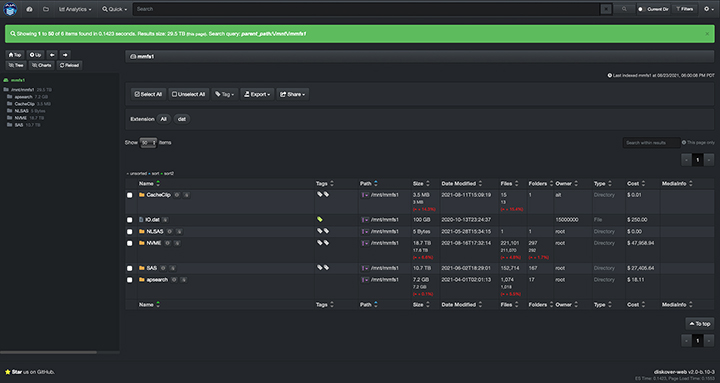Change the Show items count selector
This screenshot has height=383, width=720.
point(148,143)
